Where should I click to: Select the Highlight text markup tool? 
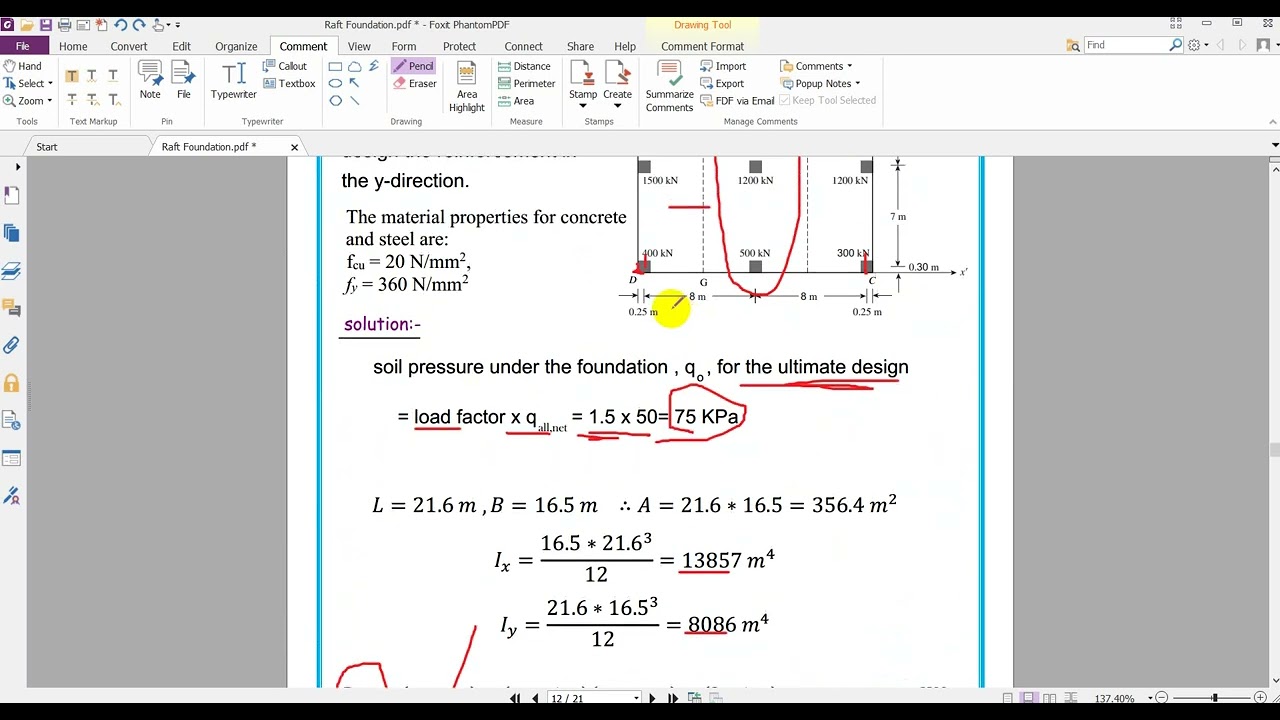click(72, 76)
